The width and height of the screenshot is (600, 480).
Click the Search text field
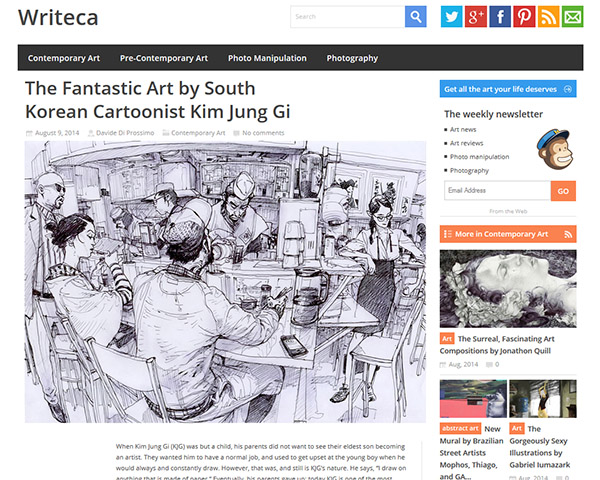(x=347, y=17)
